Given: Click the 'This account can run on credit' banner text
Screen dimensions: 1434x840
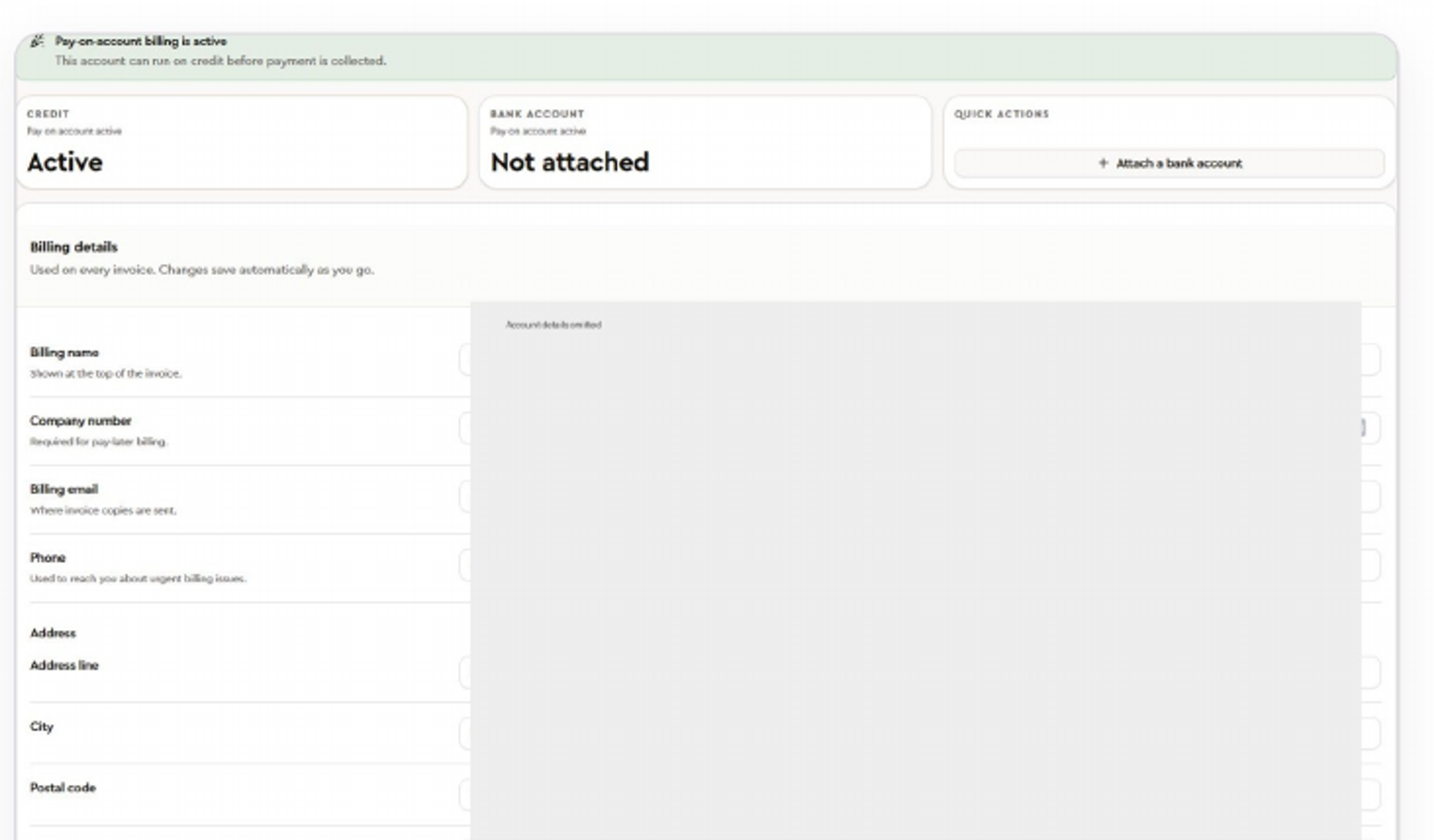Looking at the screenshot, I should click(x=221, y=61).
